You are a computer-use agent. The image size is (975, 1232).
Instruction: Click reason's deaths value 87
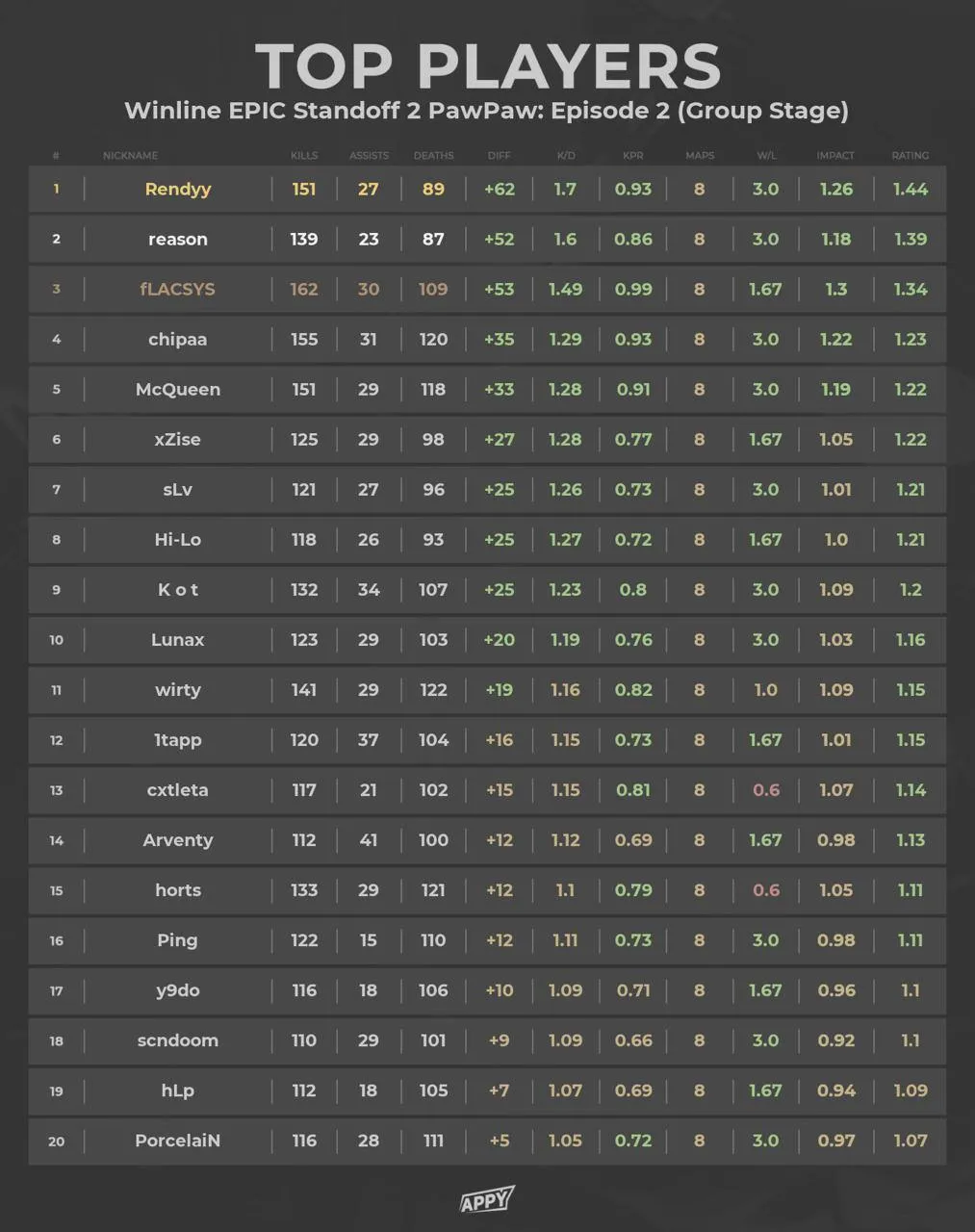(433, 240)
